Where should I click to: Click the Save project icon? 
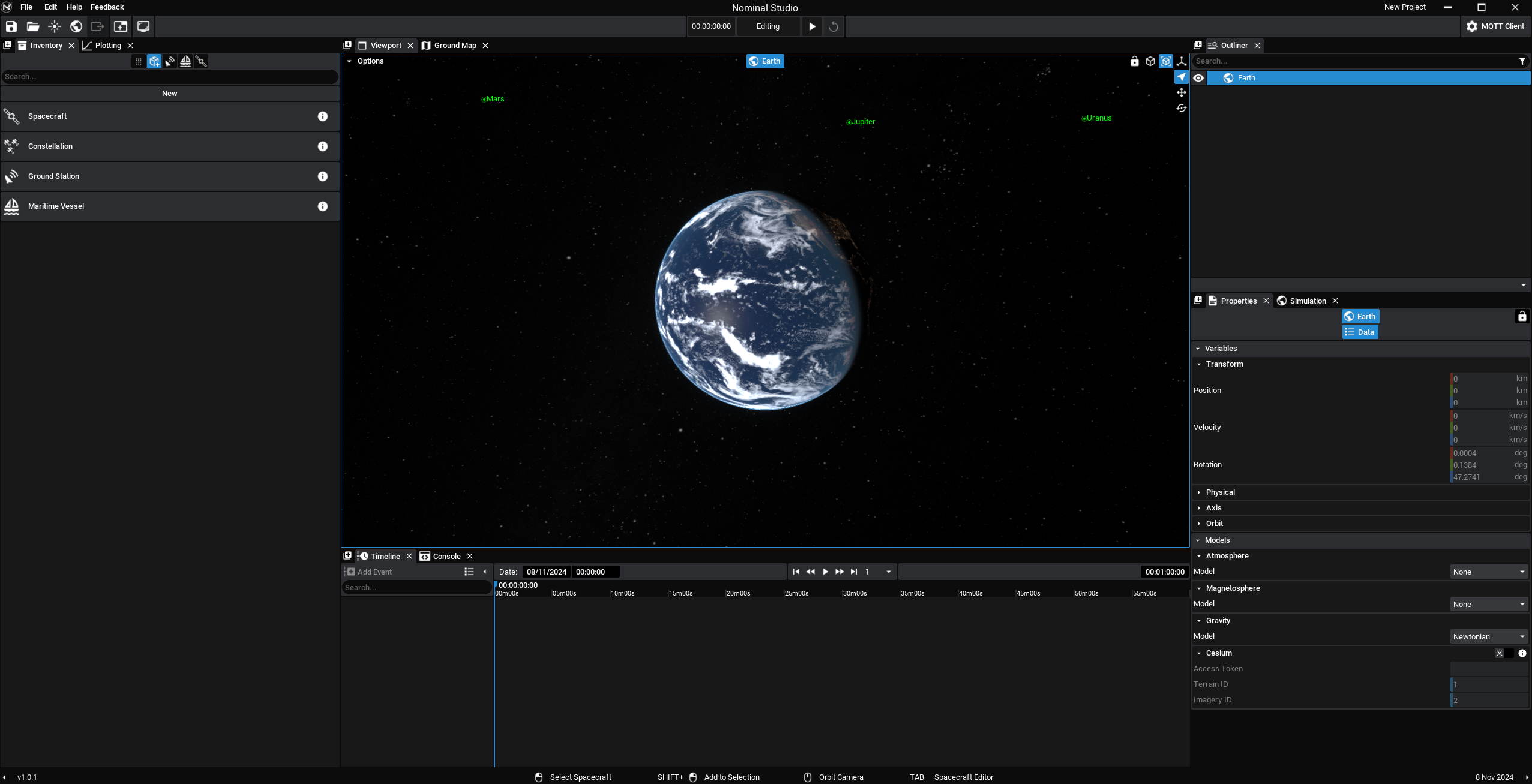click(11, 26)
